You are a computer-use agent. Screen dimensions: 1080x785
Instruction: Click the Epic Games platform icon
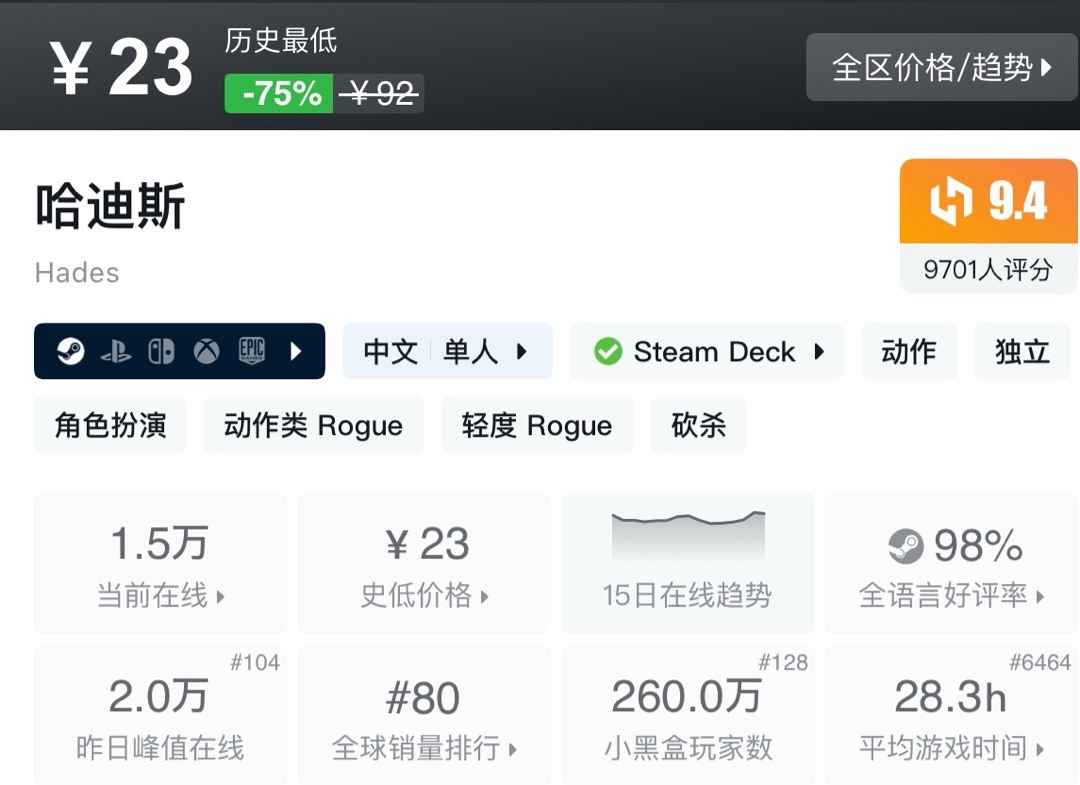(x=251, y=352)
